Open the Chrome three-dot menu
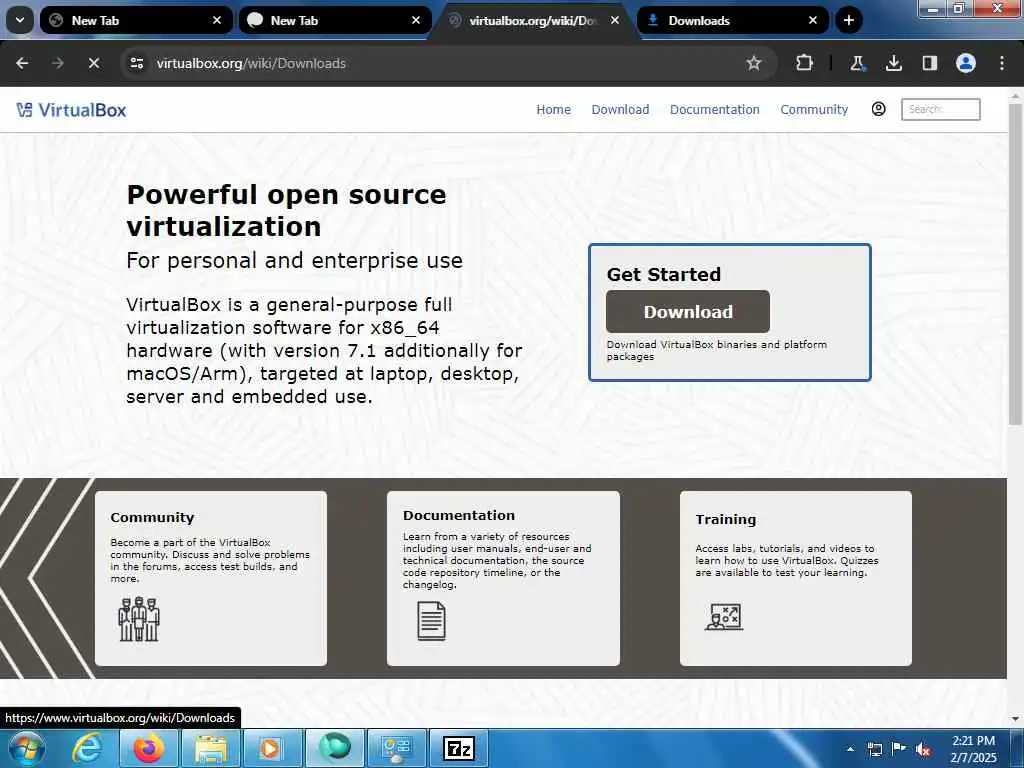1024x768 pixels. tap(1002, 63)
